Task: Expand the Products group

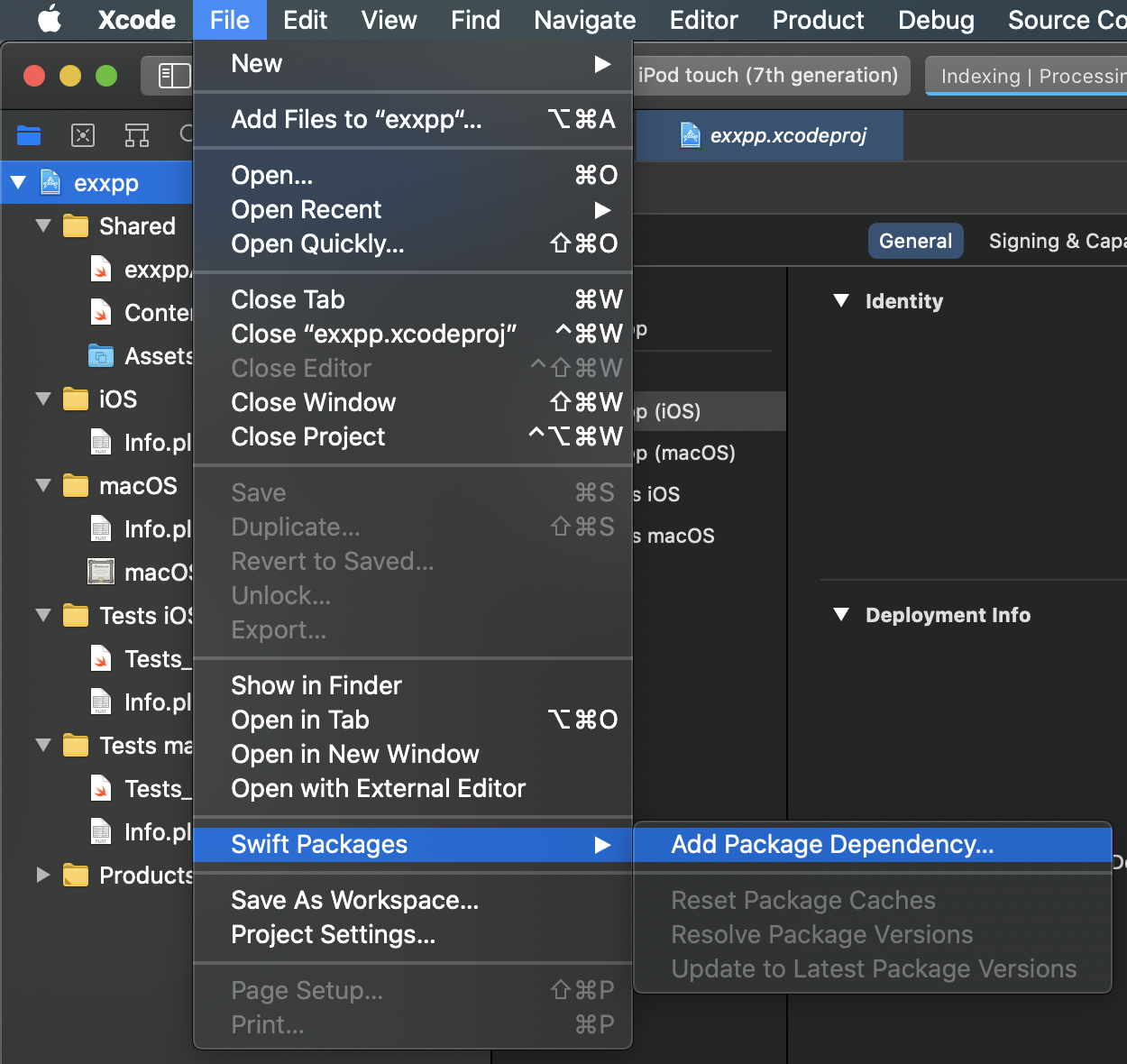Action: 42,875
